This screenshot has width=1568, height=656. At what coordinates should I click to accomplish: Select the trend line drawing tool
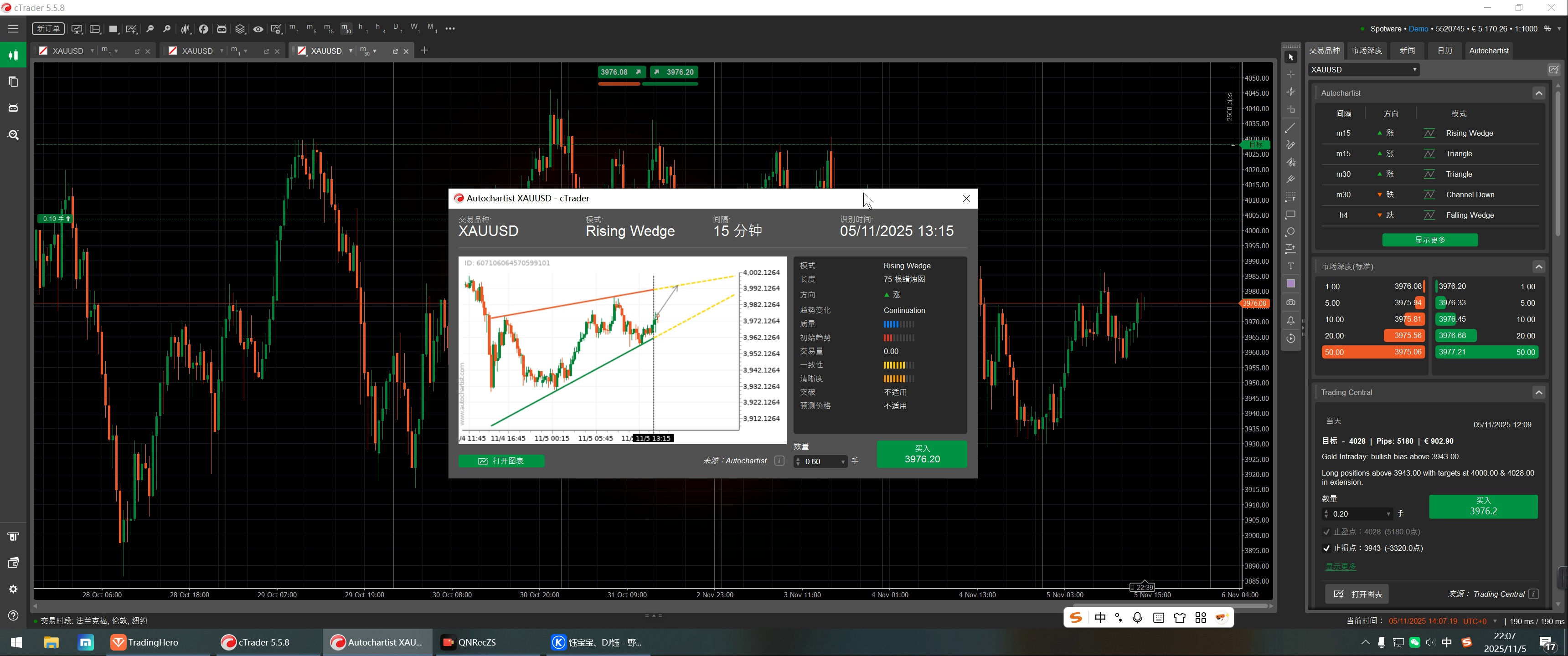pos(1290,128)
